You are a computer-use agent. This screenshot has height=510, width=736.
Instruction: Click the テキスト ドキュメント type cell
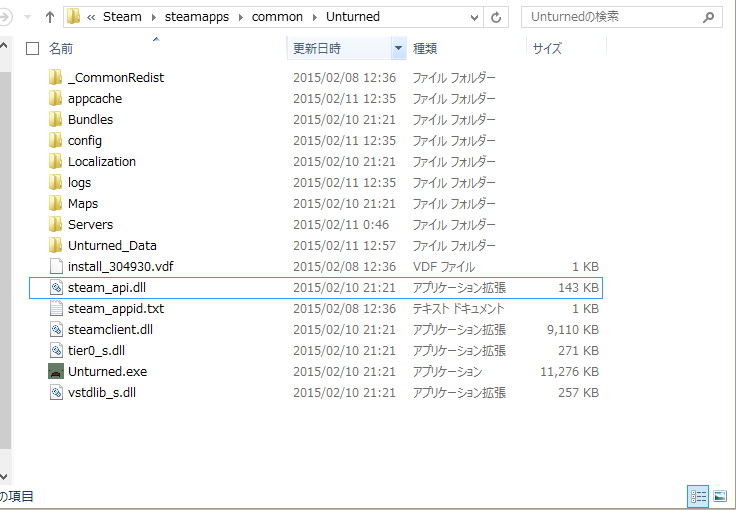pos(458,308)
